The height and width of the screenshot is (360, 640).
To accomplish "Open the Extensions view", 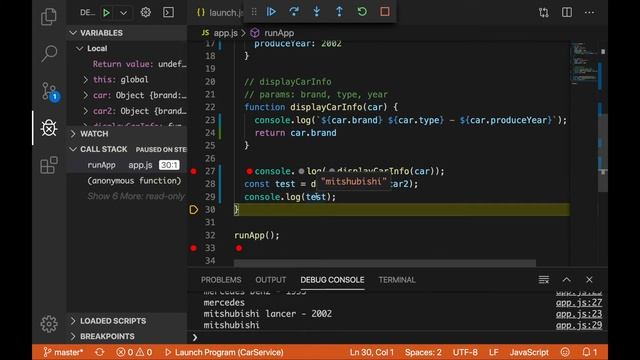I will 49,165.
